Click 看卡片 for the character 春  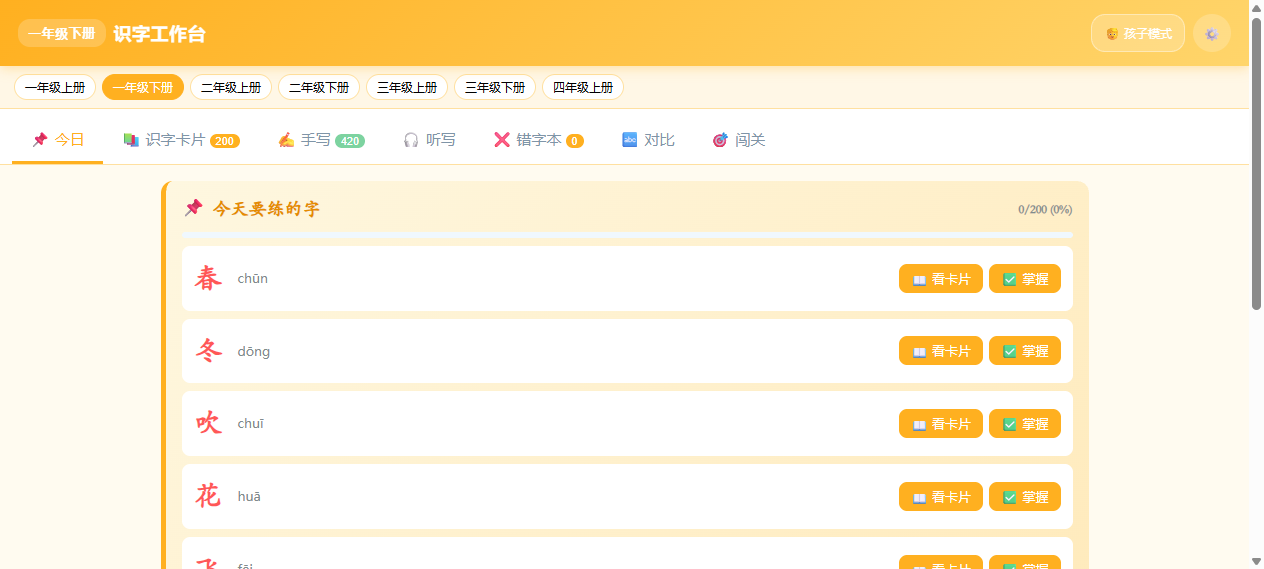point(941,279)
